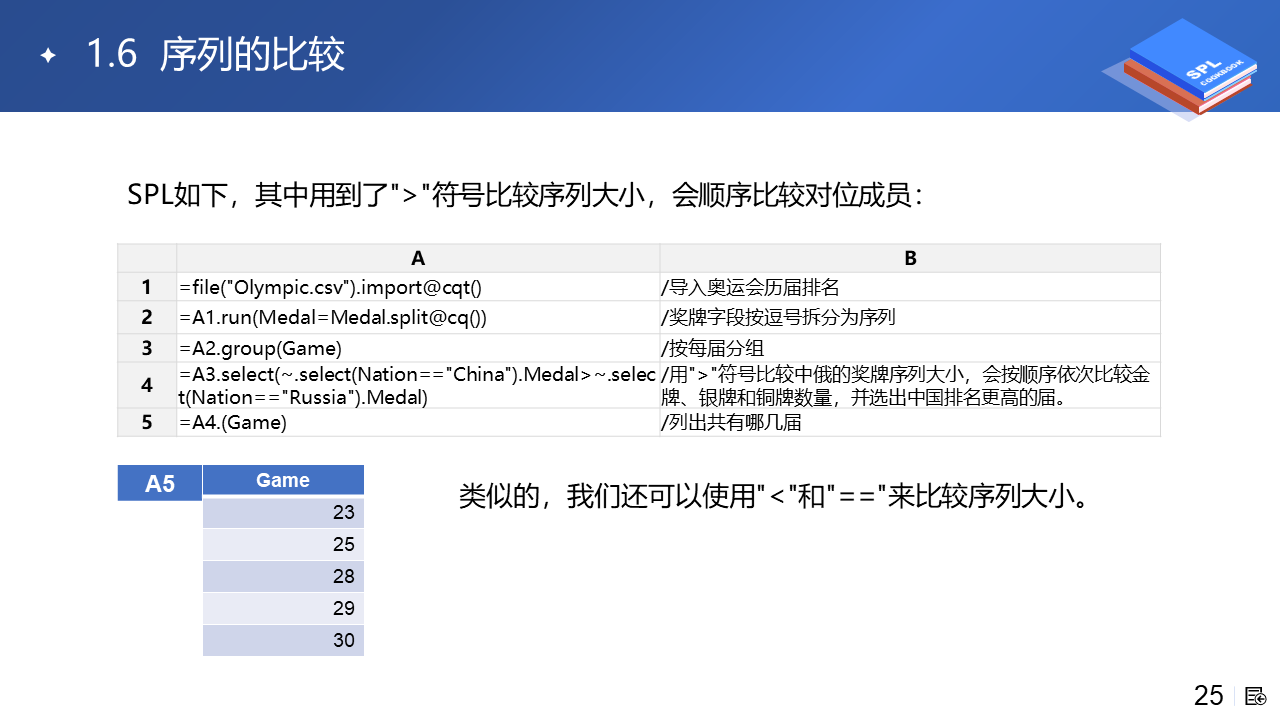Click the intro sentence starting with "SPL如下"
1280x720 pixels.
[526, 194]
